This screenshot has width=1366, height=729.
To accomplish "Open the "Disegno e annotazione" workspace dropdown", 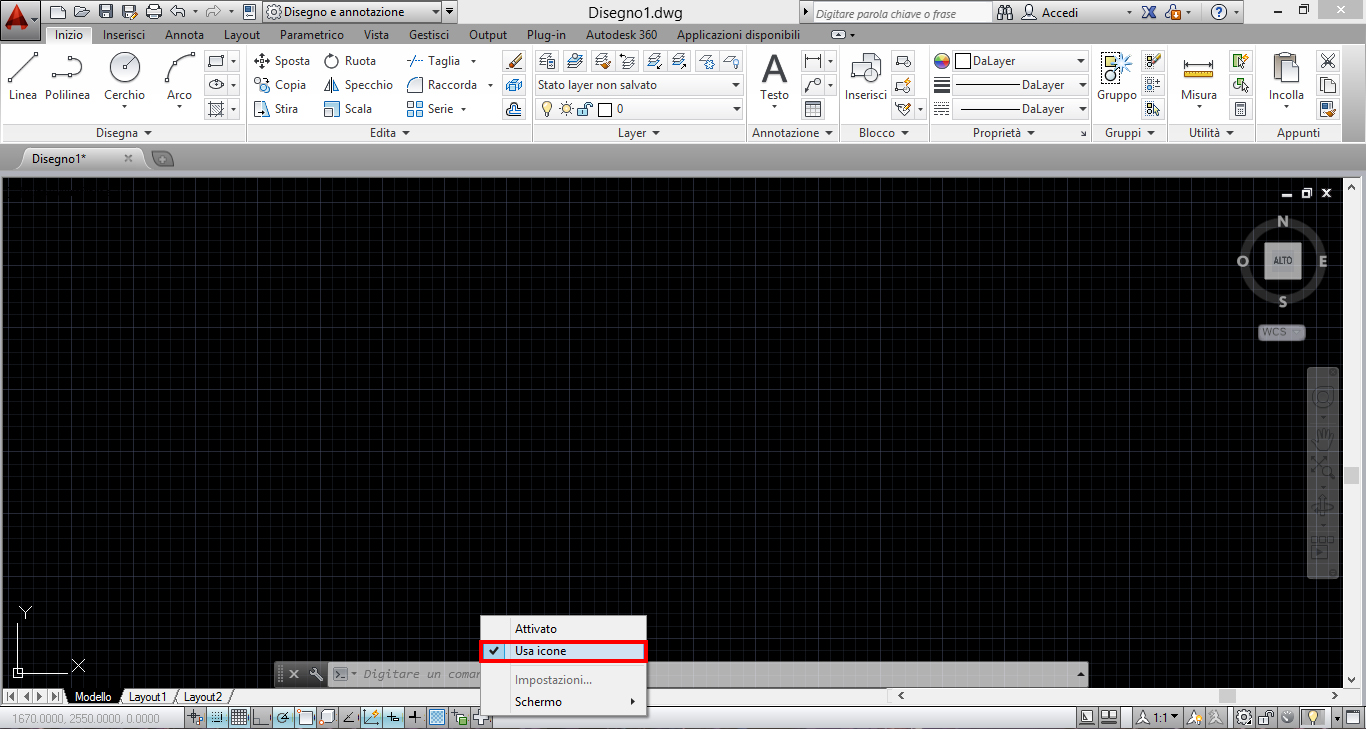I will pyautogui.click(x=351, y=12).
